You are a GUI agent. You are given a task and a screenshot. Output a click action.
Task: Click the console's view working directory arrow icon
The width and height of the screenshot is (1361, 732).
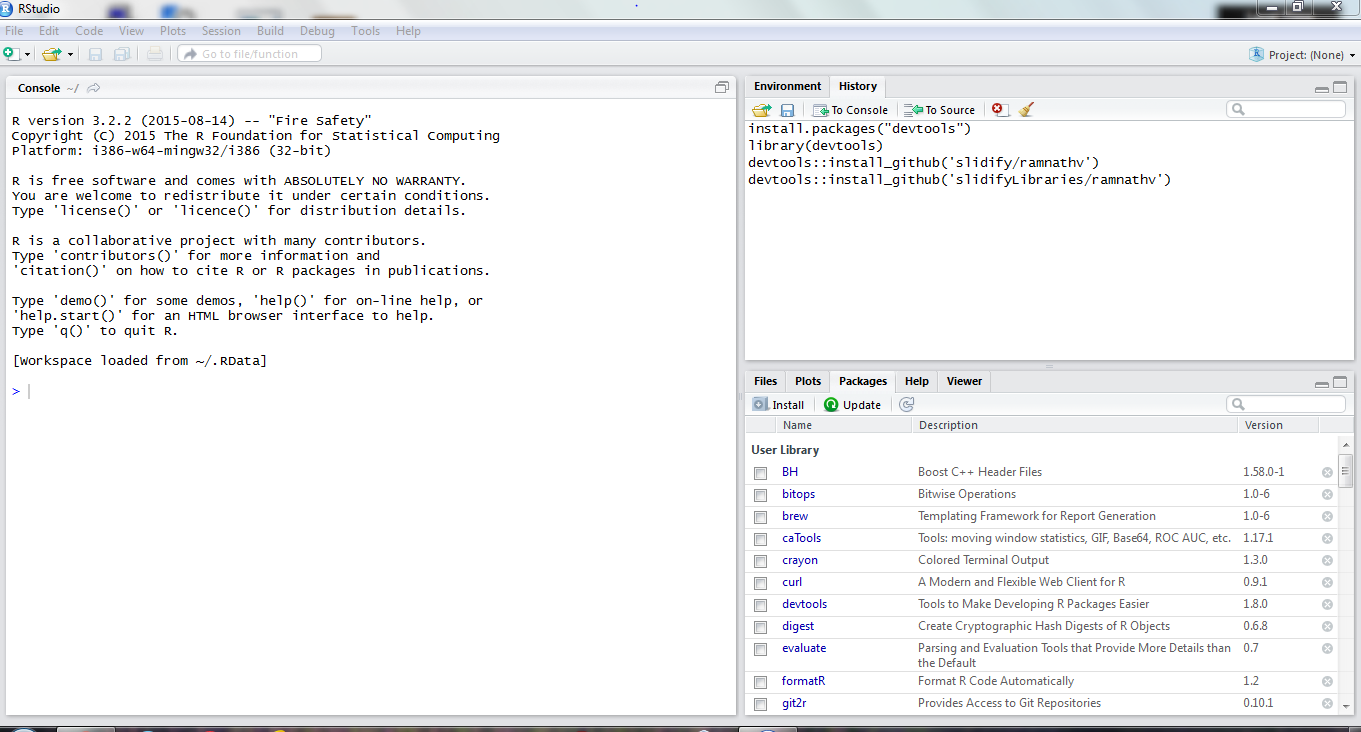tap(94, 88)
